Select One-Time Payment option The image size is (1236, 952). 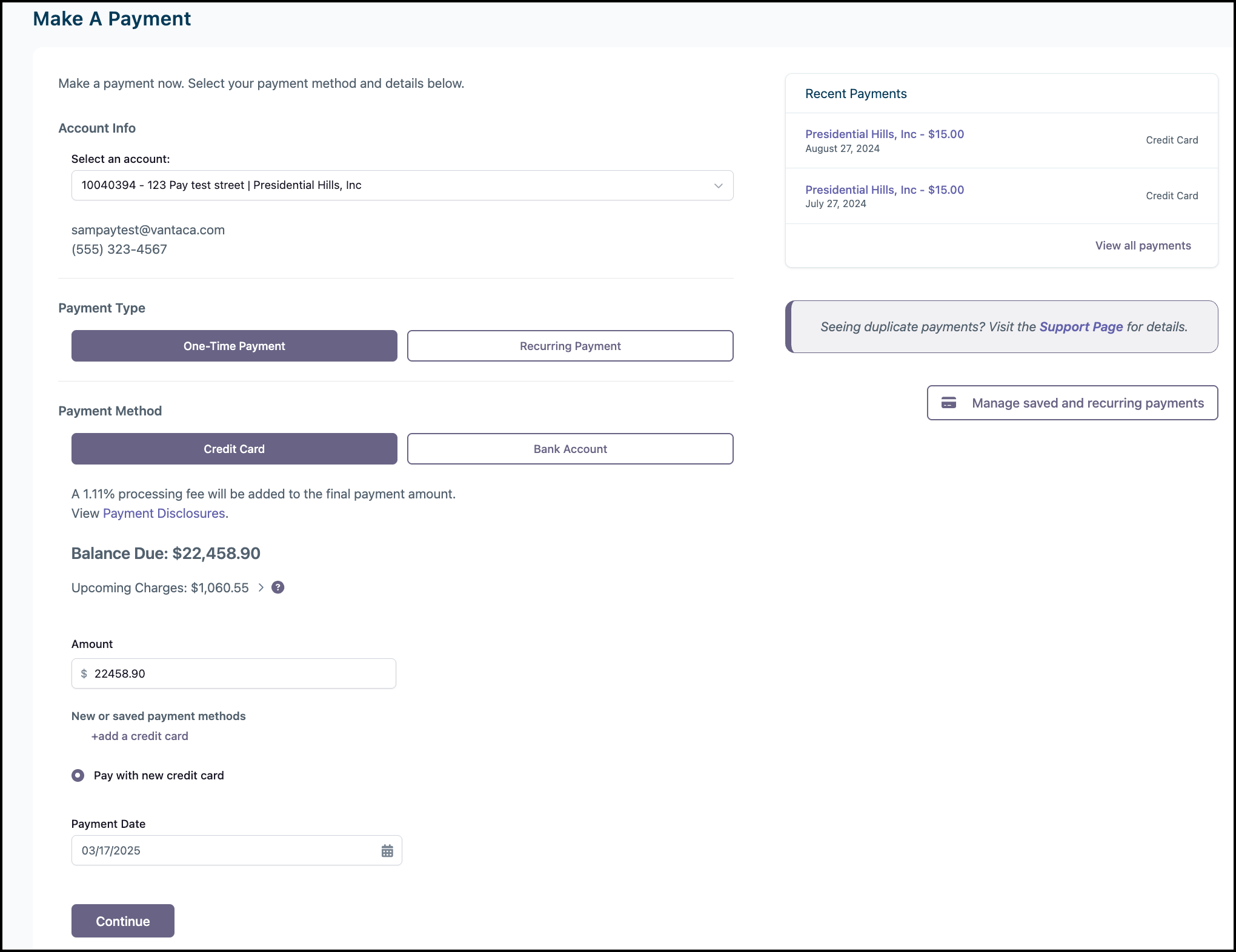pyautogui.click(x=234, y=346)
